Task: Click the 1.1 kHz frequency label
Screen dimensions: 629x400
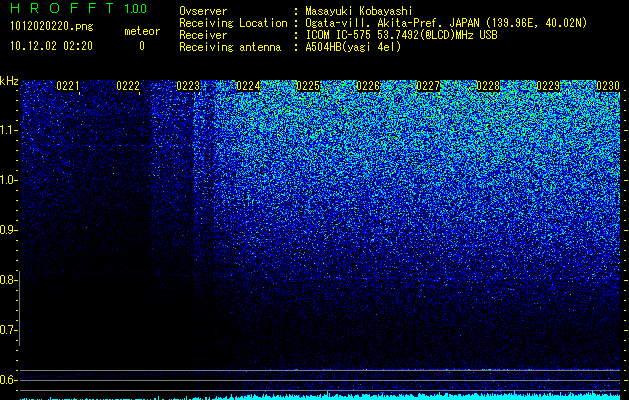Action: click(x=7, y=130)
